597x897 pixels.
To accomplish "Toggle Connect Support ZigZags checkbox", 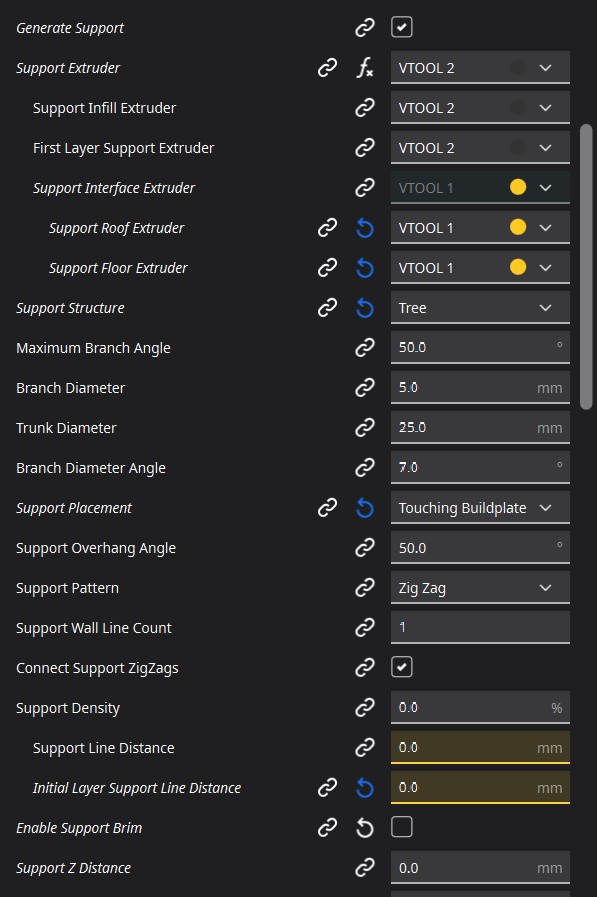I will 401,667.
